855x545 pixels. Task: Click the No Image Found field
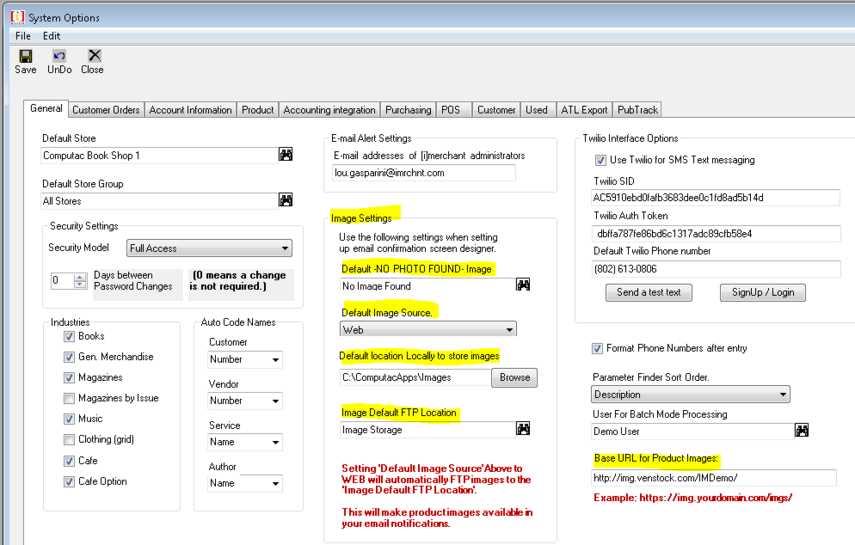coord(428,286)
